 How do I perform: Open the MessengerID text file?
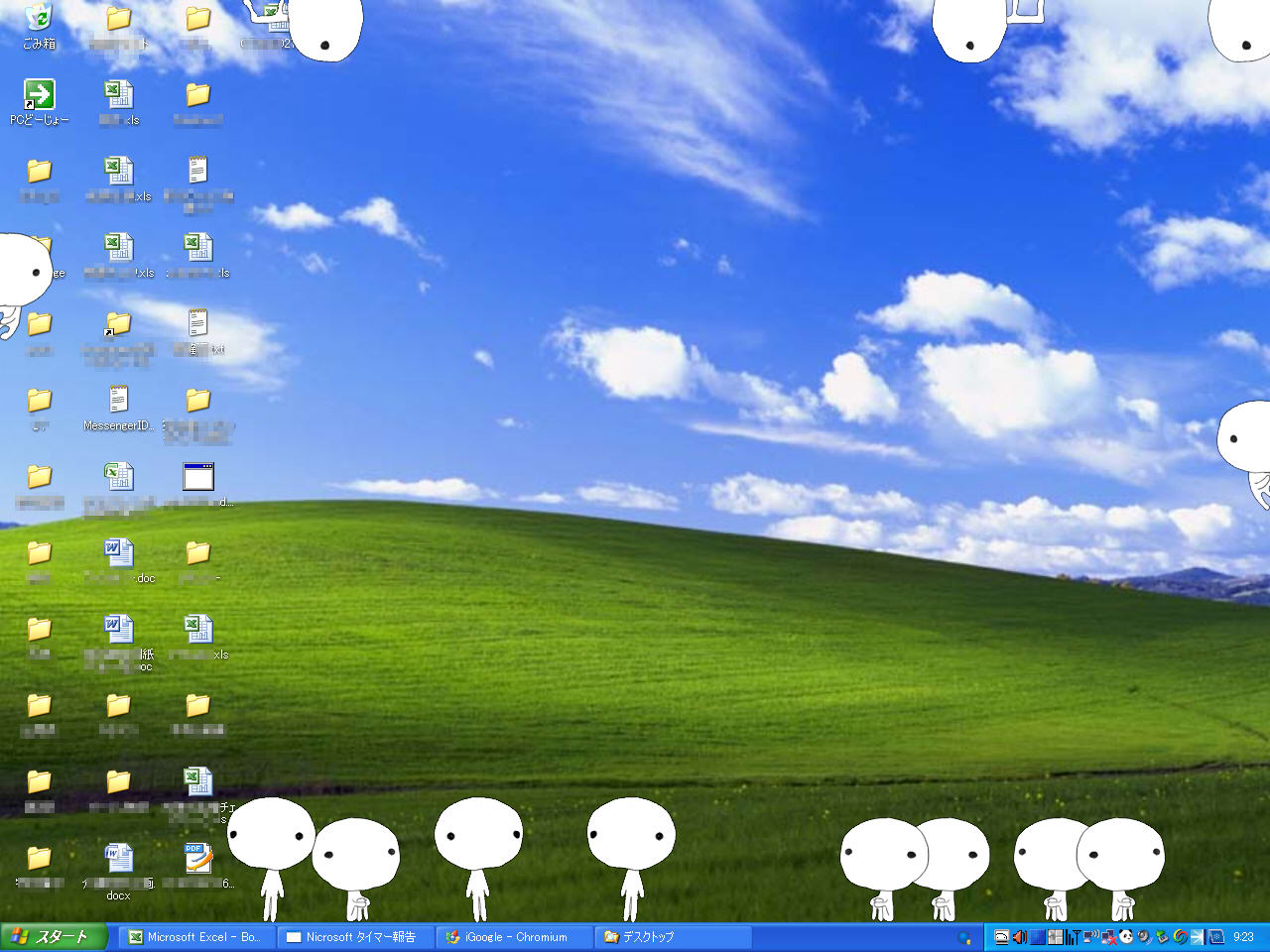[x=118, y=408]
